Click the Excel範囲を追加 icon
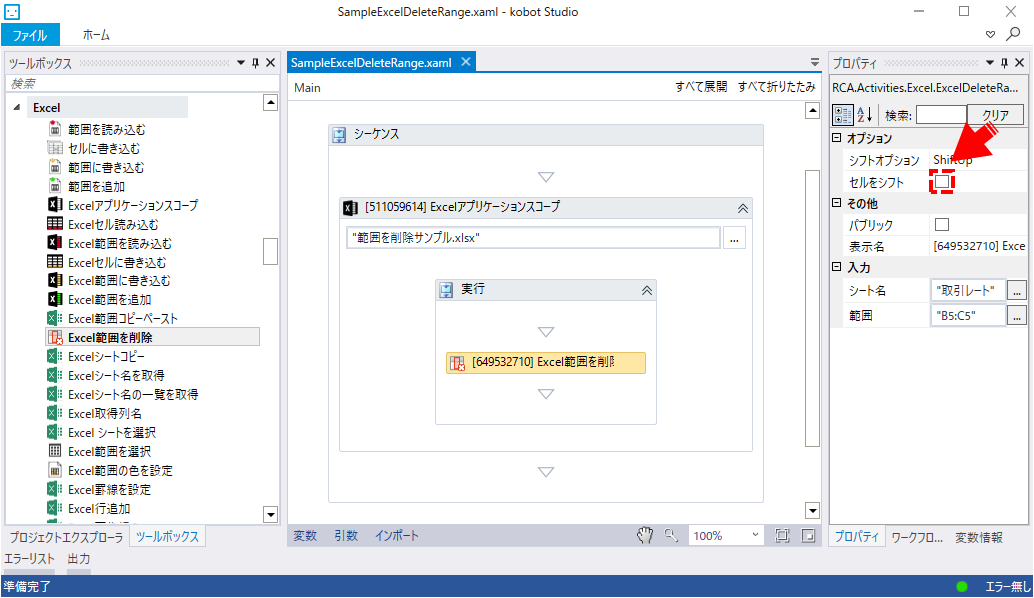This screenshot has width=1034, height=598. pos(55,299)
